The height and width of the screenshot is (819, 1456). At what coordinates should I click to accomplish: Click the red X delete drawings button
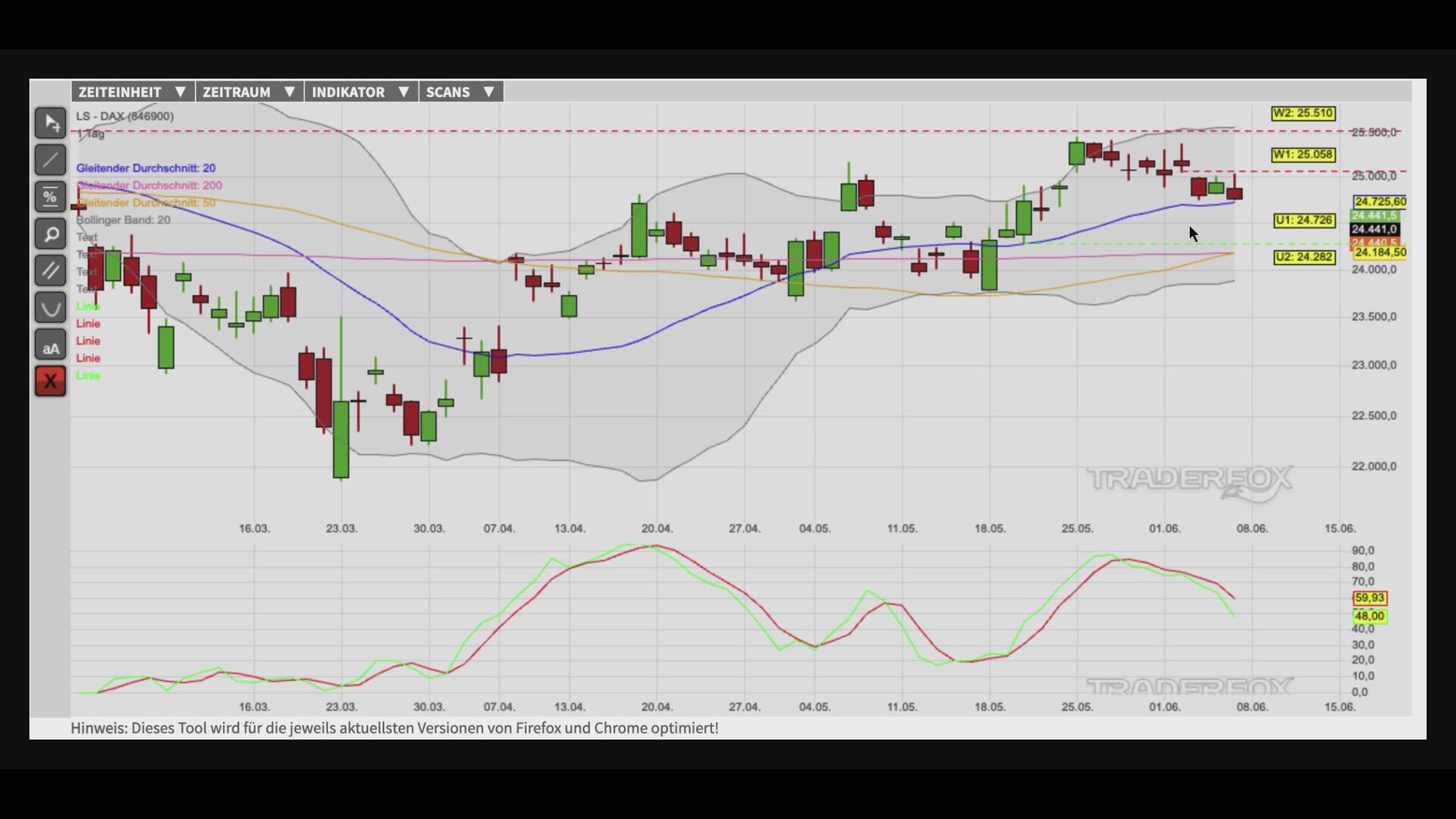pos(50,381)
